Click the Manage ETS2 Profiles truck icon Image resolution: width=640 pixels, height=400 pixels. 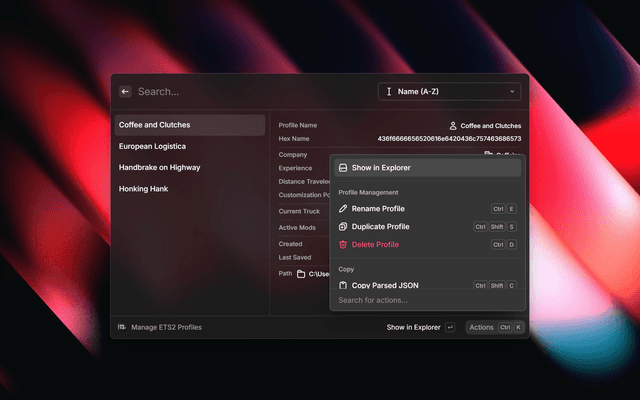tap(122, 327)
